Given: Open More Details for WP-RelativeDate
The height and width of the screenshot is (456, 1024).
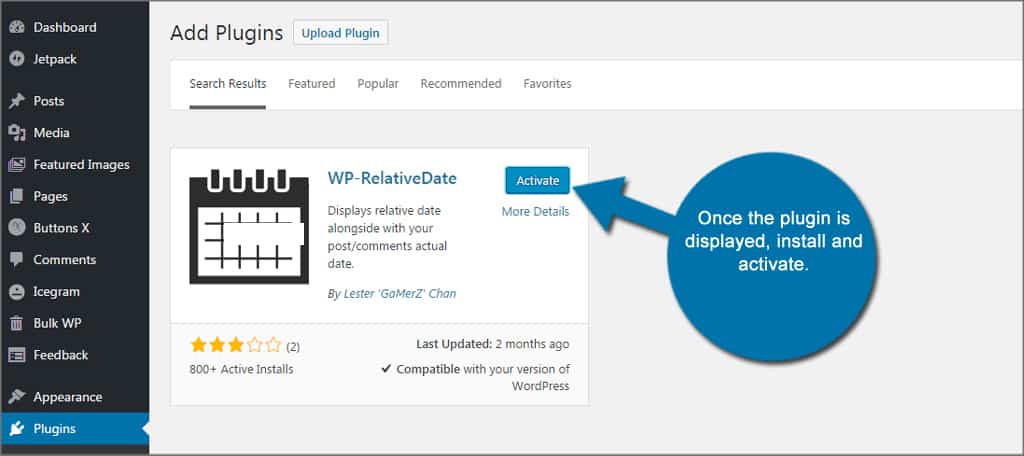Looking at the screenshot, I should coord(536,212).
